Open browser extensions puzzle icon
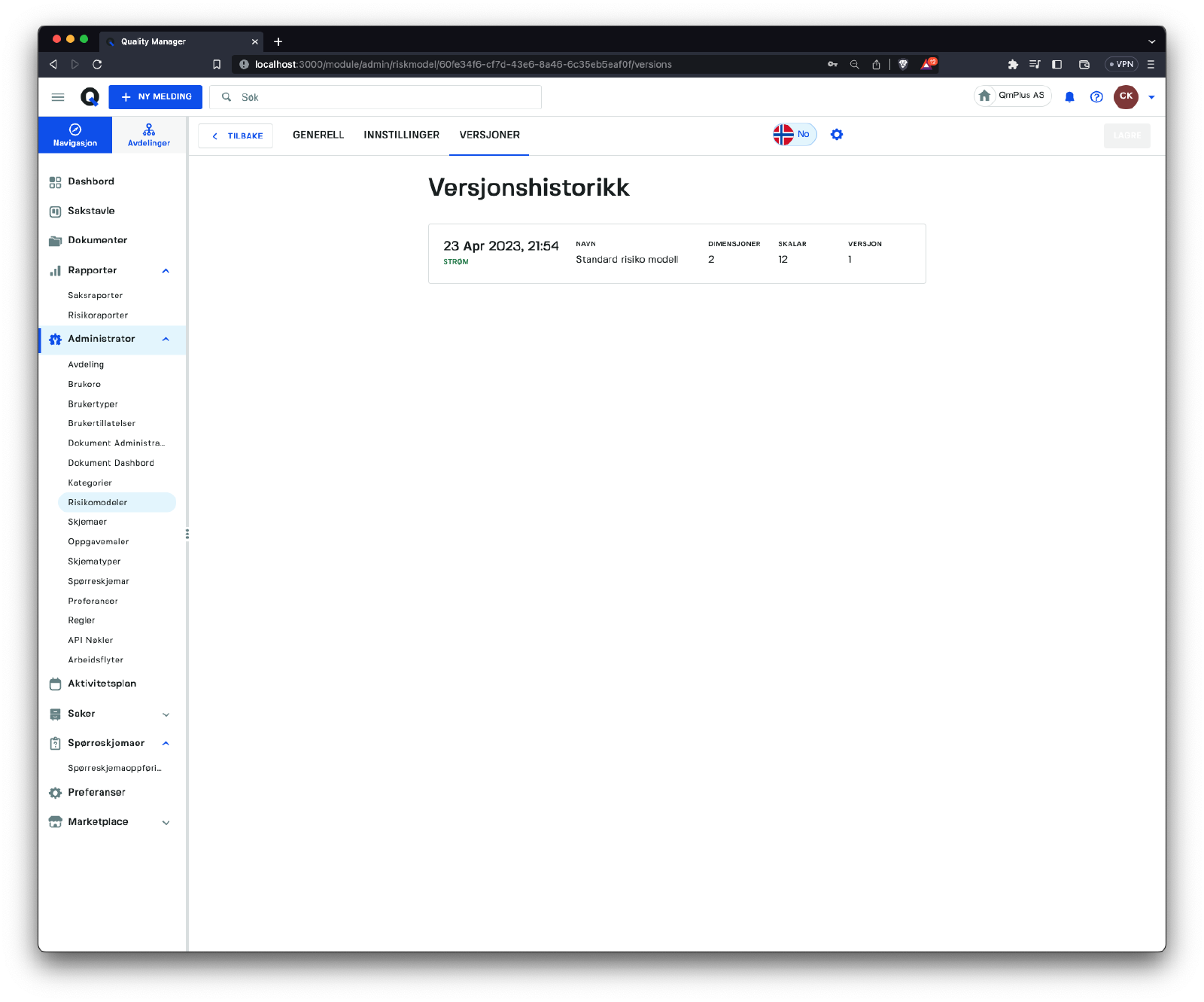This screenshot has height=1002, width=1204. pos(1013,65)
